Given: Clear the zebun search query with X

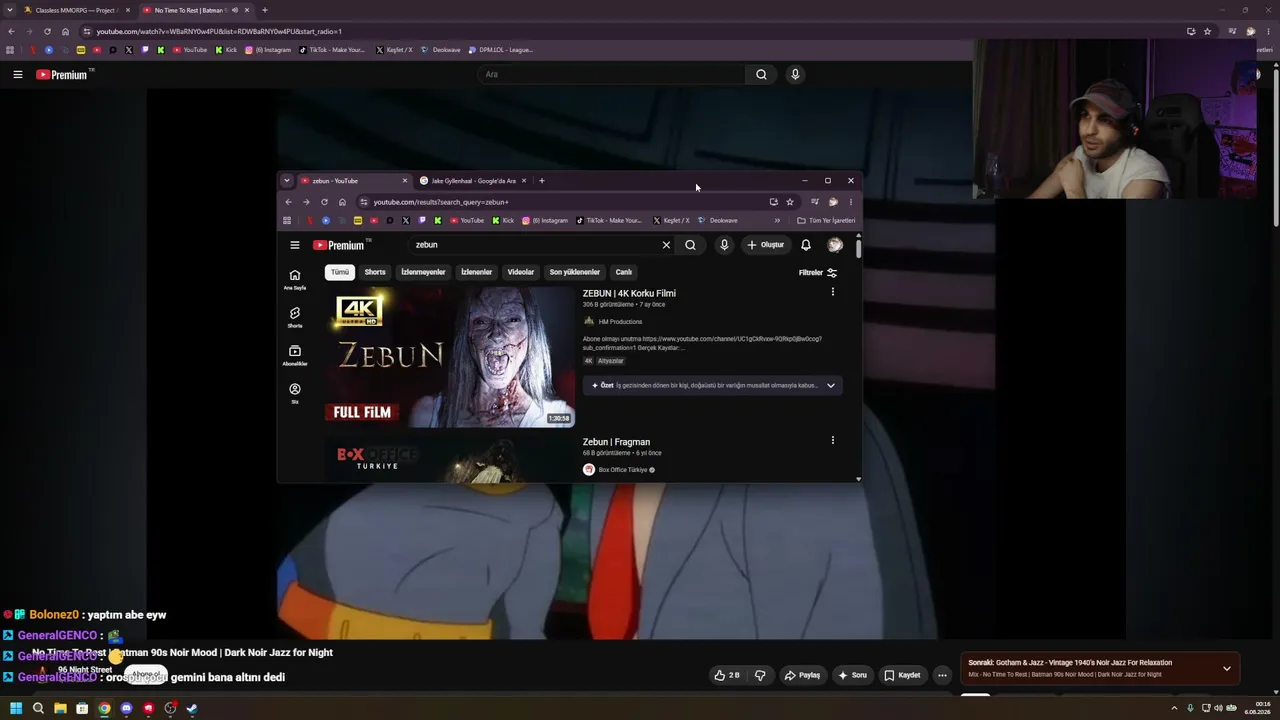Looking at the screenshot, I should pyautogui.click(x=666, y=245).
